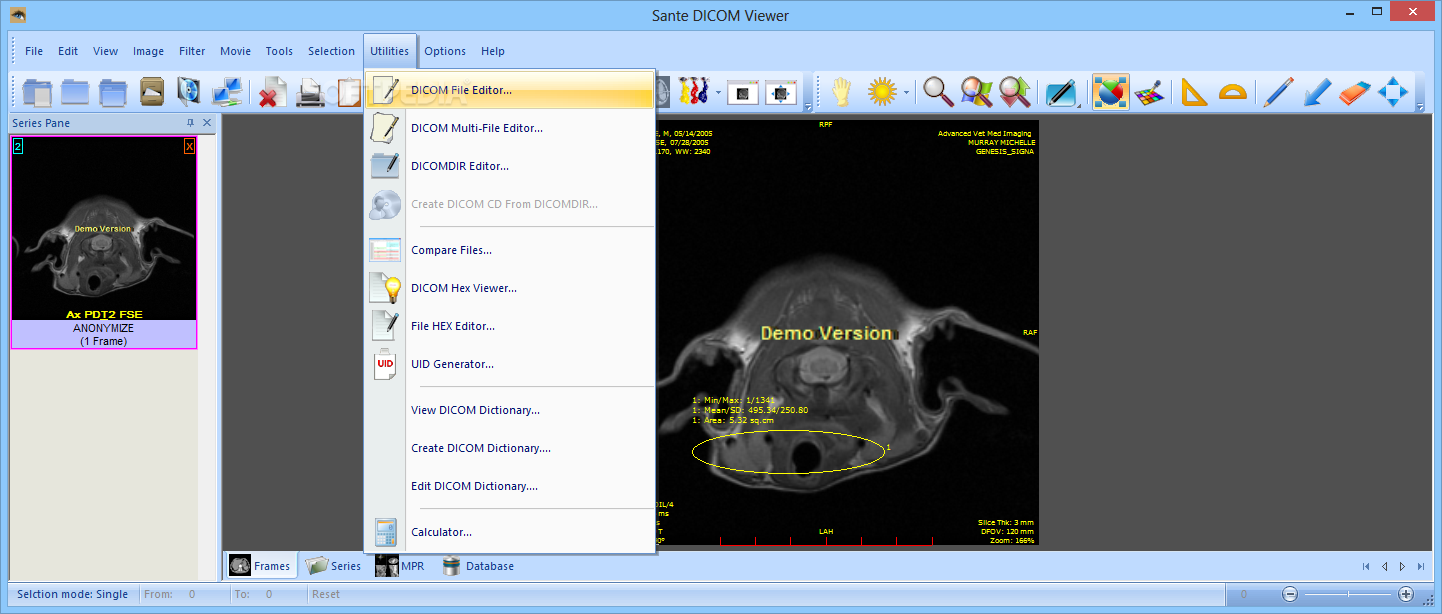Open the File menu
This screenshot has width=1442, height=614.
34,51
